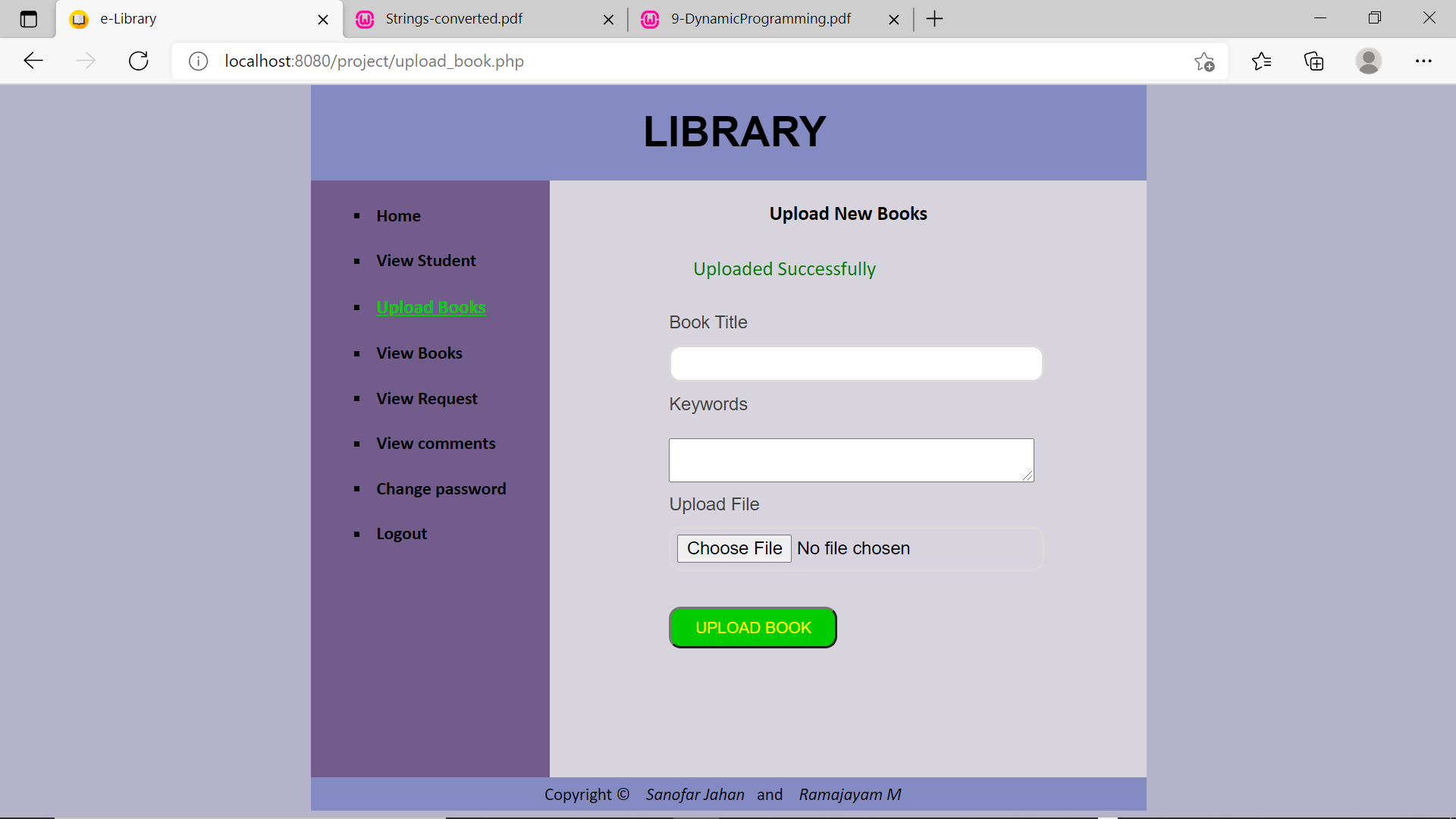
Task: Open the browser settings ellipsis menu
Action: (1425, 61)
